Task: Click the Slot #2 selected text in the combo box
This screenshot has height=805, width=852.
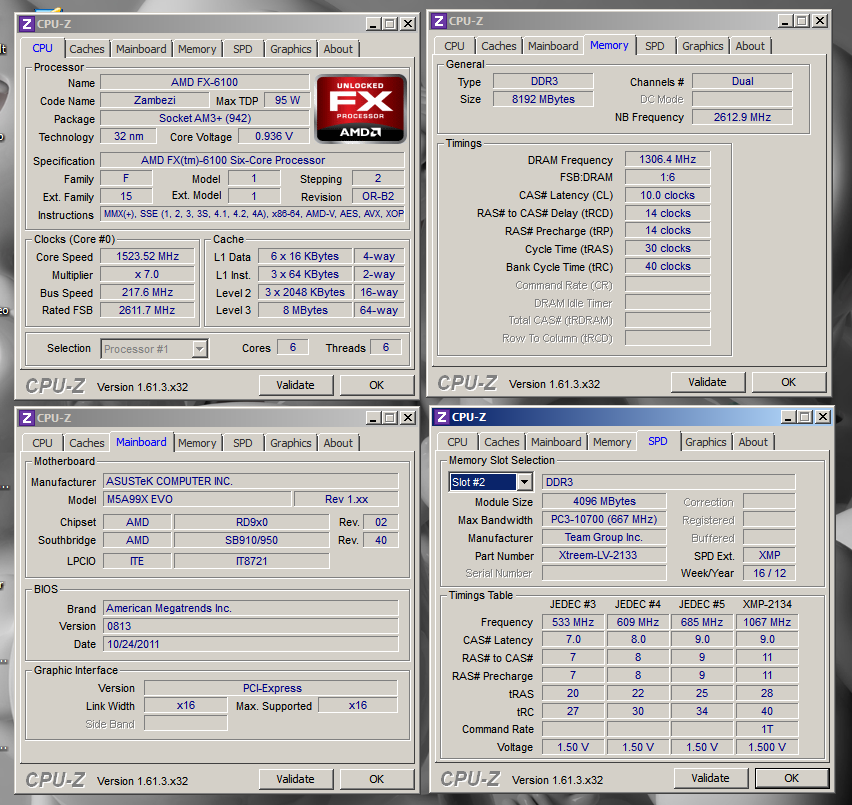Action: click(483, 482)
